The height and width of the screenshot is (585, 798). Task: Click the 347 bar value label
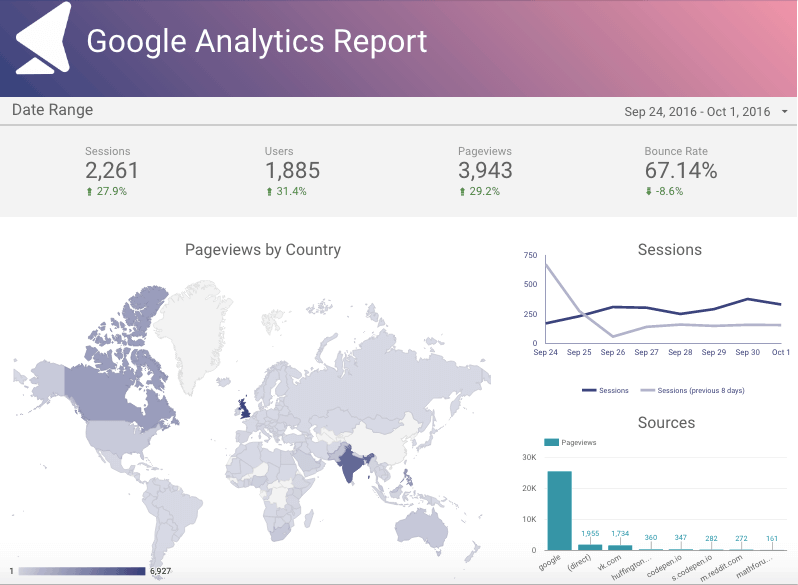coord(681,538)
